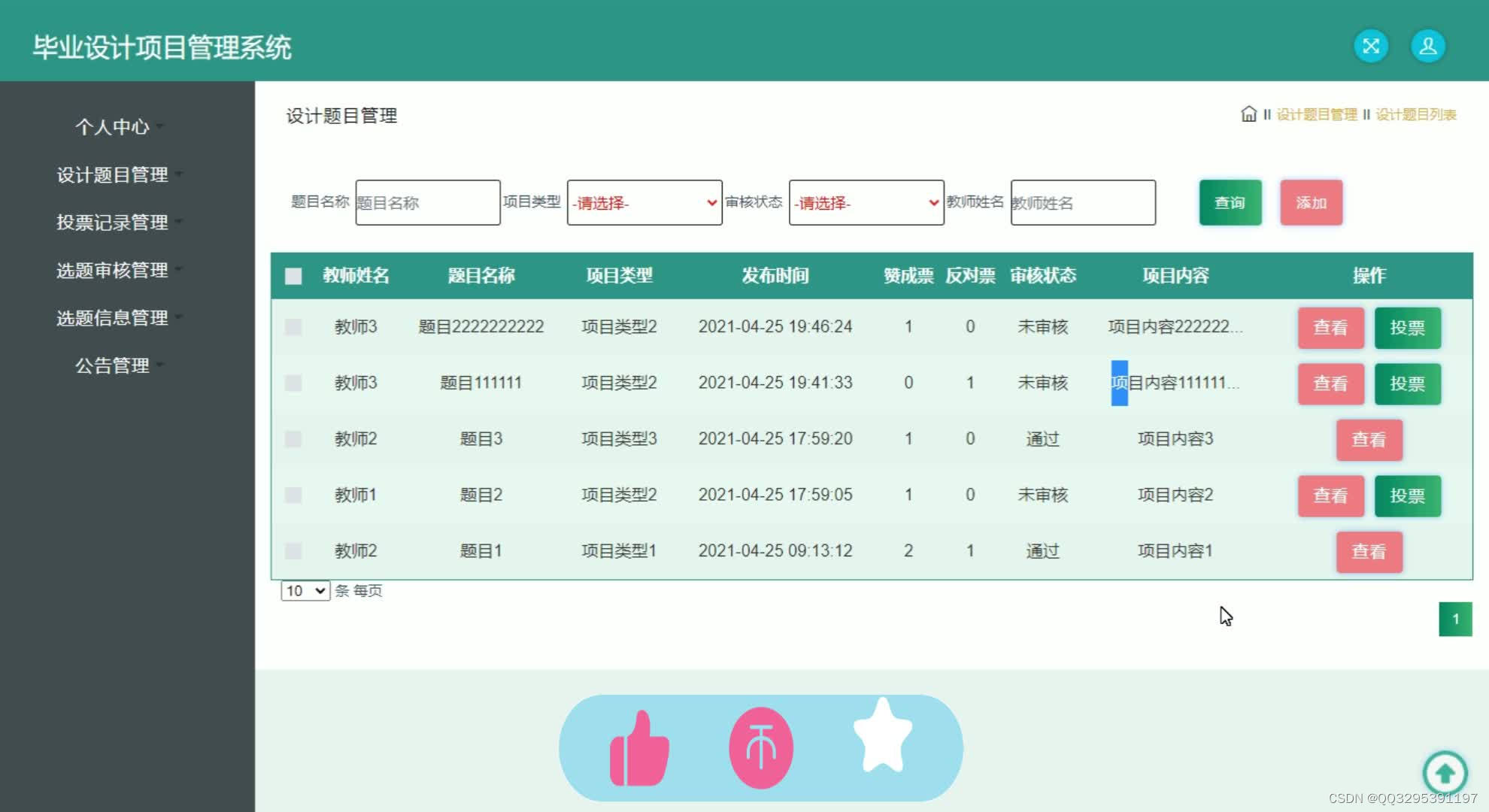Click 设计题目列表 breadcrumb link

click(1416, 114)
